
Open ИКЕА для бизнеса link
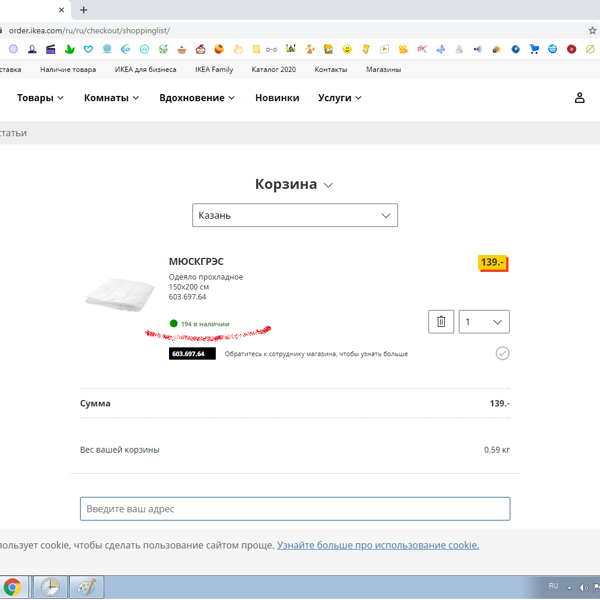[x=145, y=70]
